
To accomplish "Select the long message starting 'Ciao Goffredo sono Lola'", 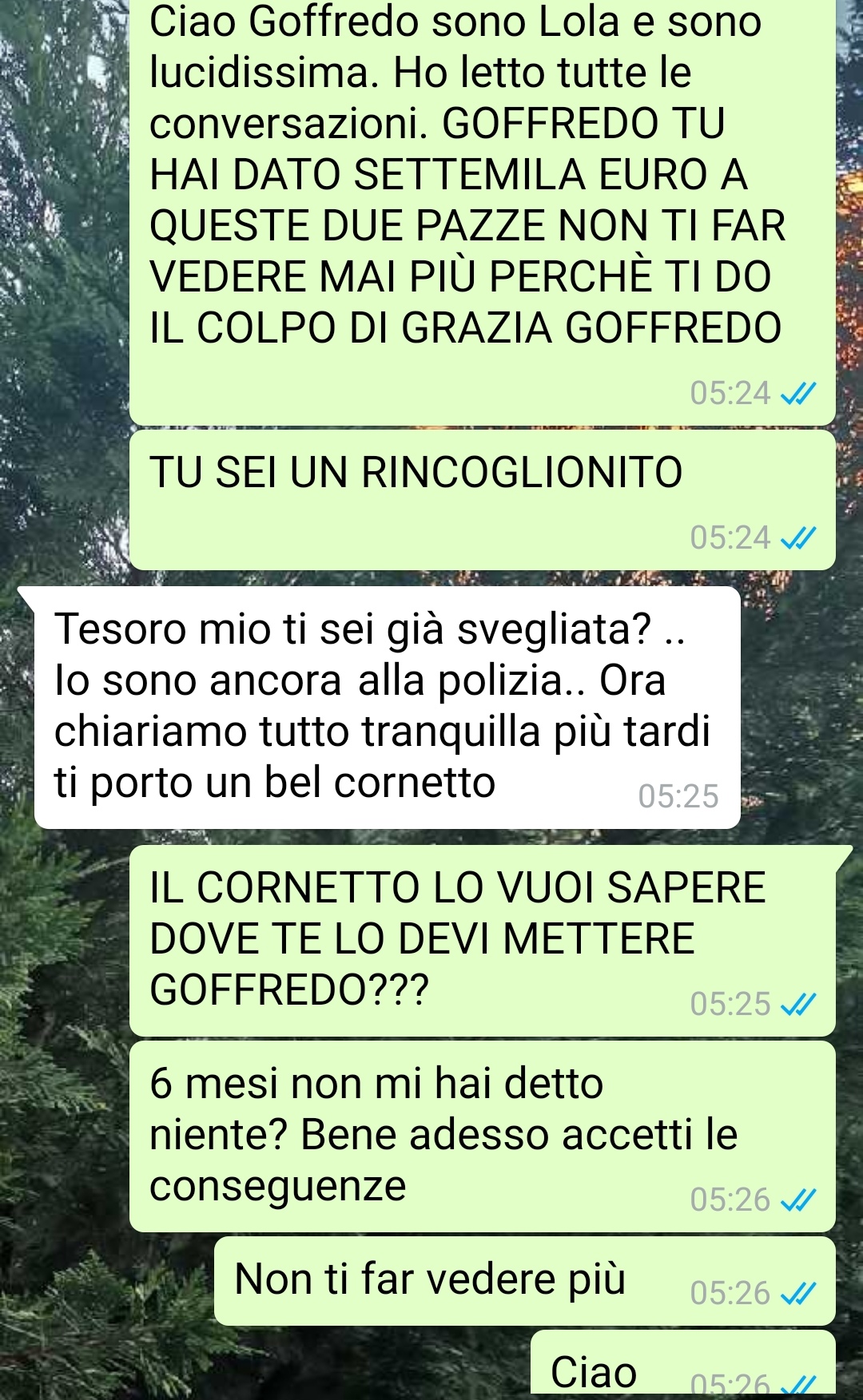I will pos(483,212).
